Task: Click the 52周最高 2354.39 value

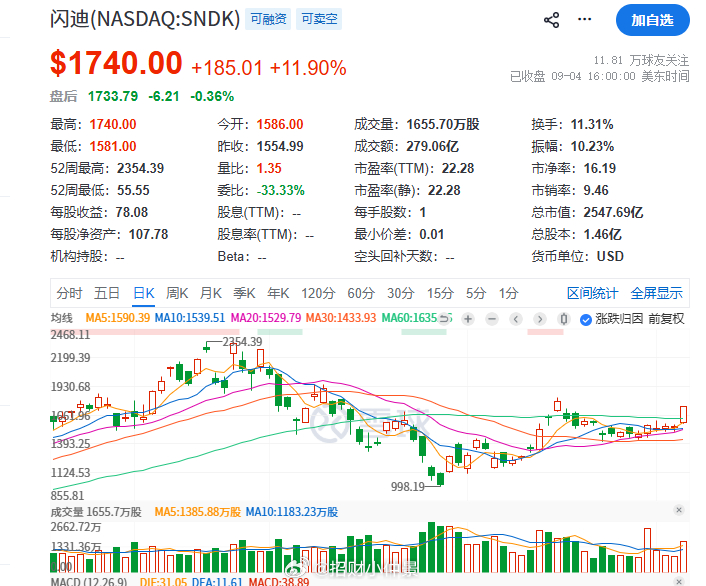Action: click(x=140, y=168)
